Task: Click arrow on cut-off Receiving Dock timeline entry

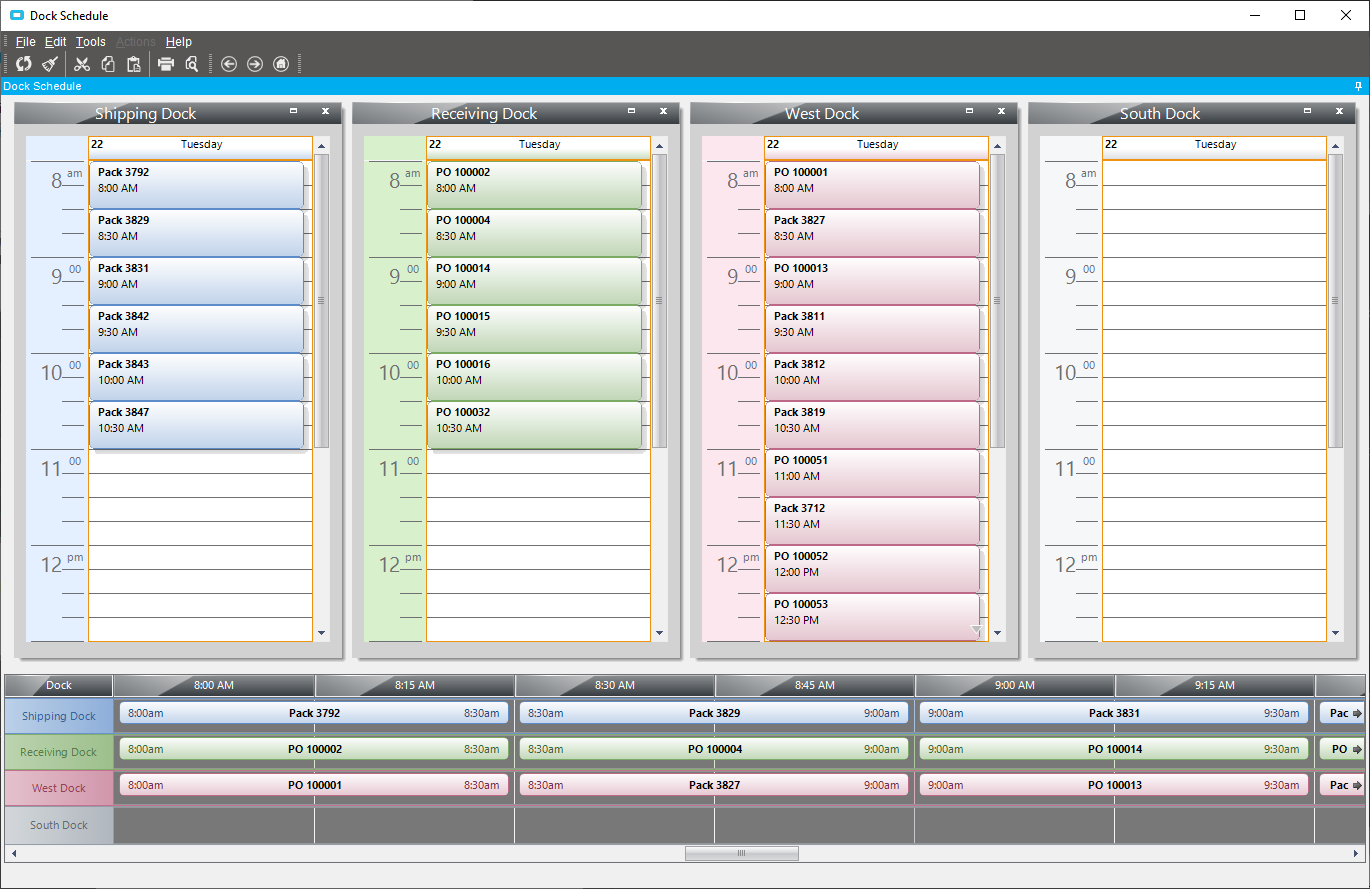Action: pos(1357,749)
